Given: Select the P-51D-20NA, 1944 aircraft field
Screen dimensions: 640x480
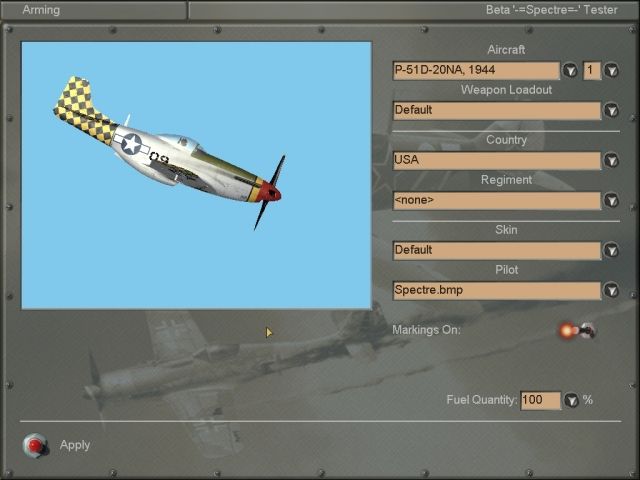Looking at the screenshot, I should [x=476, y=70].
